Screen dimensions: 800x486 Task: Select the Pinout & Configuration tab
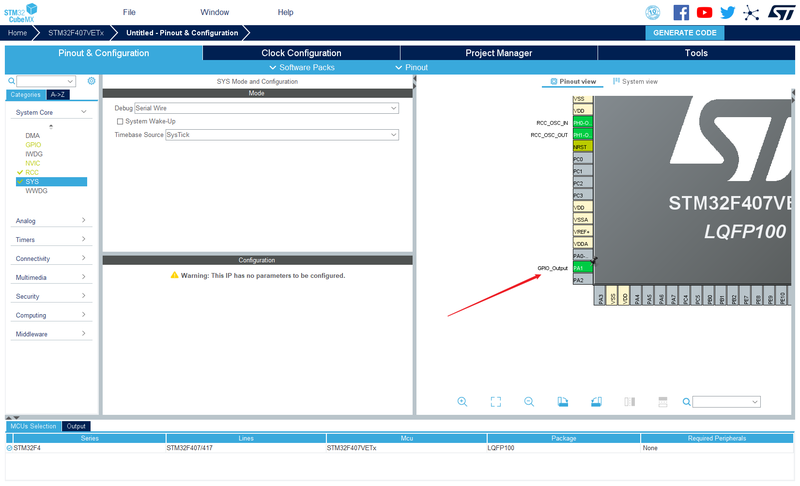point(104,53)
